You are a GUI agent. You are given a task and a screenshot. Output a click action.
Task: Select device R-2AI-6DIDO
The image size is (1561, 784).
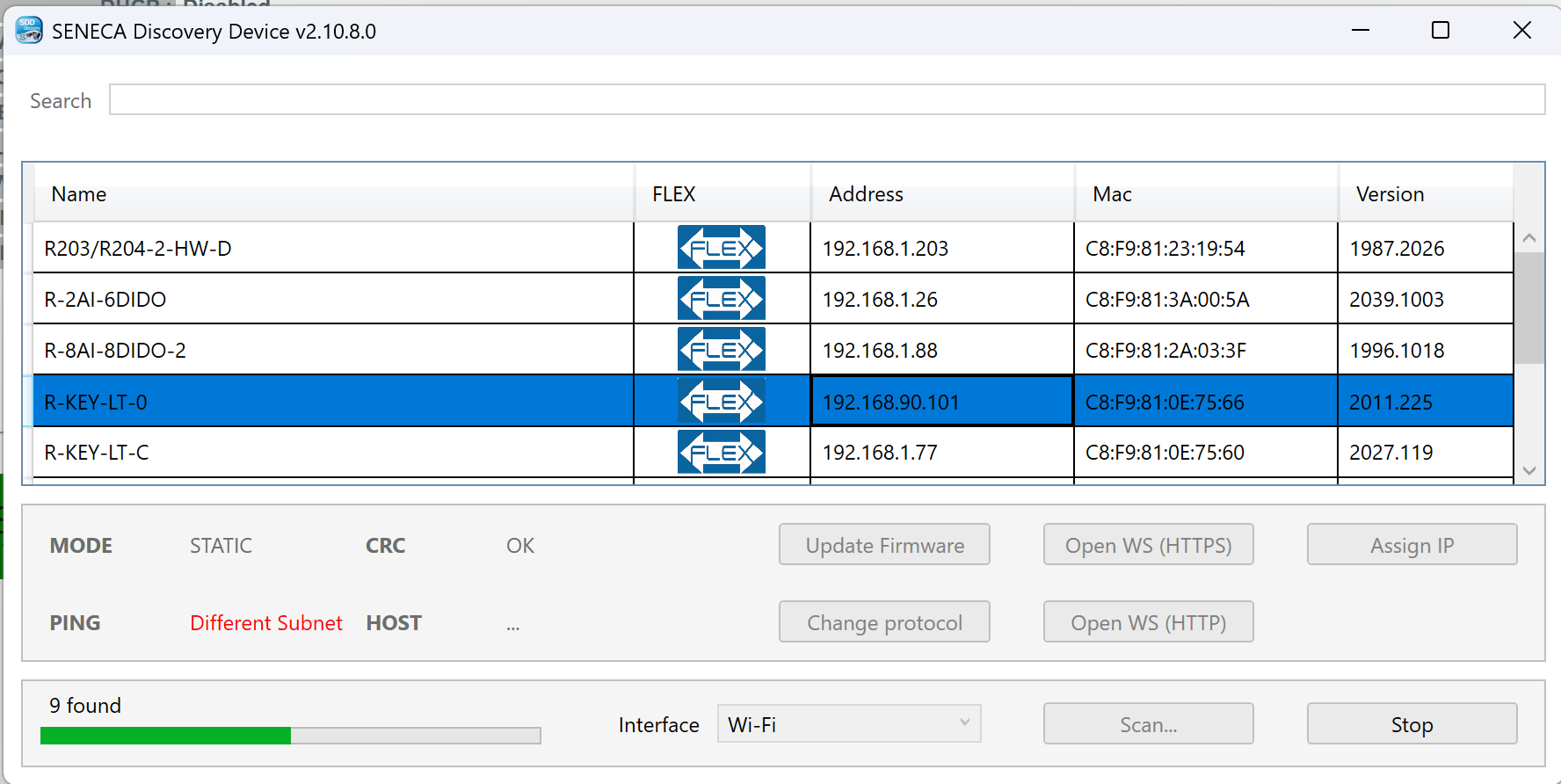click(333, 299)
